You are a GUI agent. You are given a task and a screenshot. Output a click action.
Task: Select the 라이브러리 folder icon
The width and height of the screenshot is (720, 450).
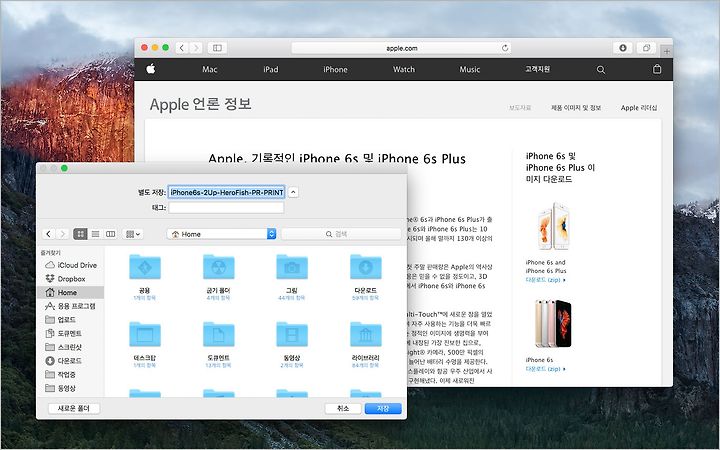pyautogui.click(x=366, y=334)
